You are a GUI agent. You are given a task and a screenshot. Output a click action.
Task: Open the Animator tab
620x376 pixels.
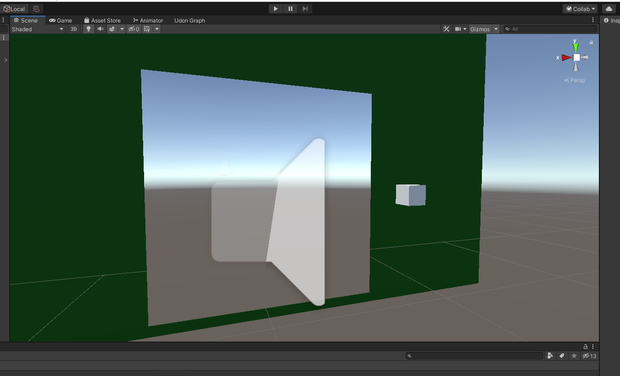point(148,20)
